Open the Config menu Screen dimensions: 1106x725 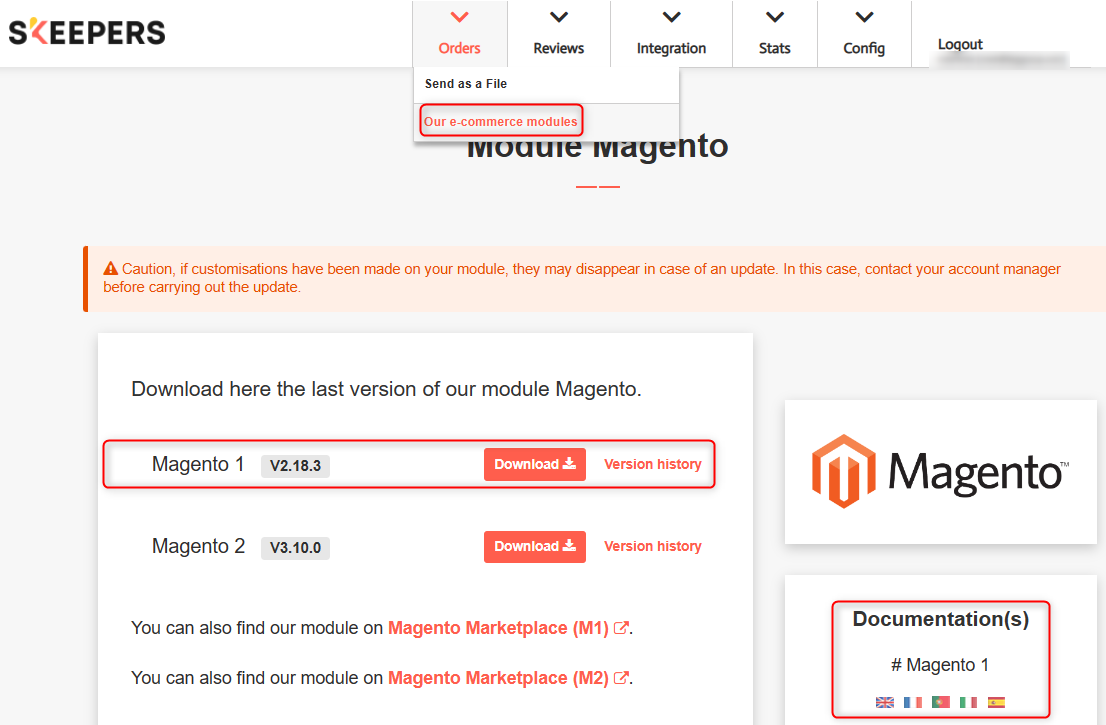pyautogui.click(x=864, y=34)
